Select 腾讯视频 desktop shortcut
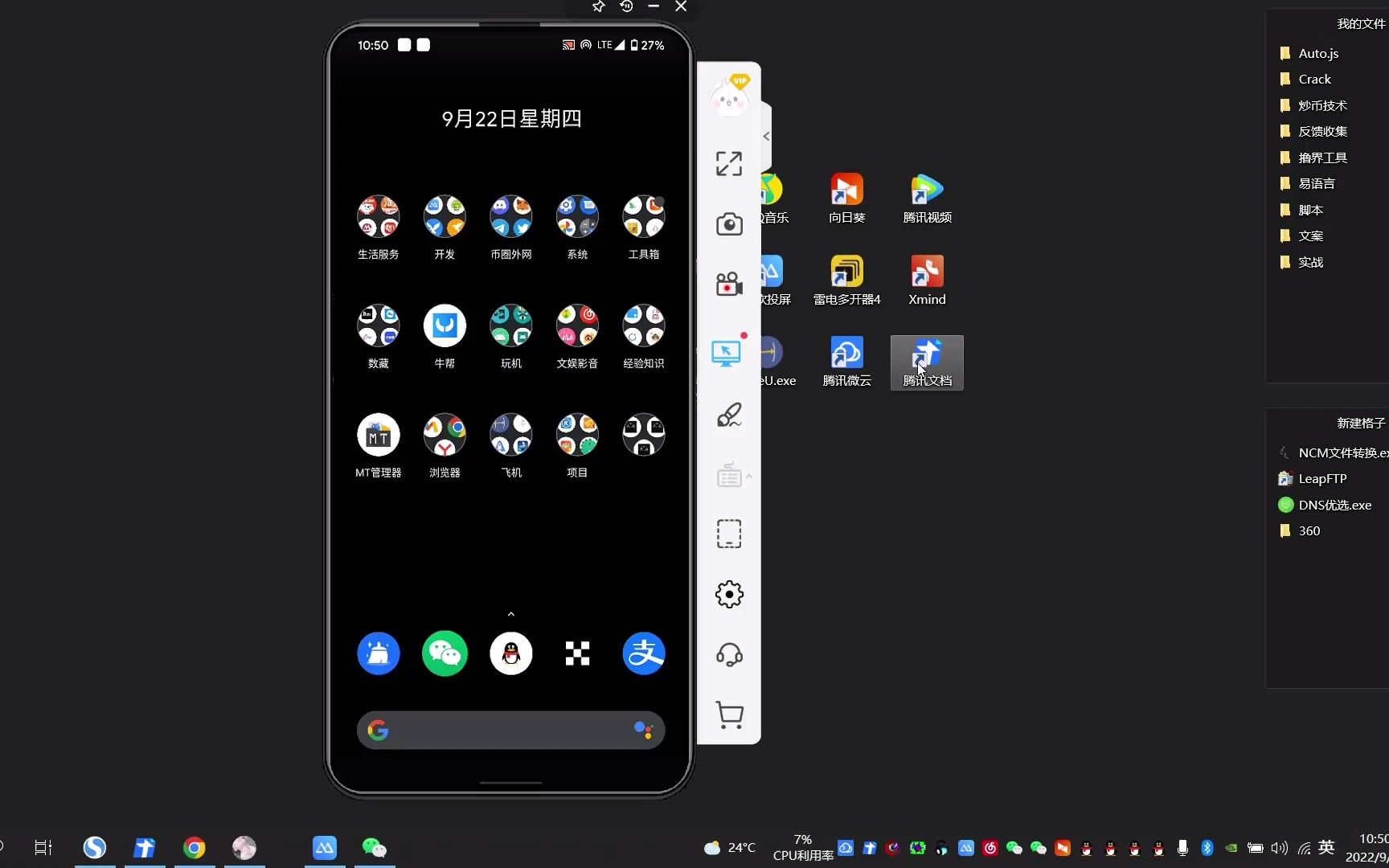Viewport: 1389px width, 868px height. tap(927, 199)
